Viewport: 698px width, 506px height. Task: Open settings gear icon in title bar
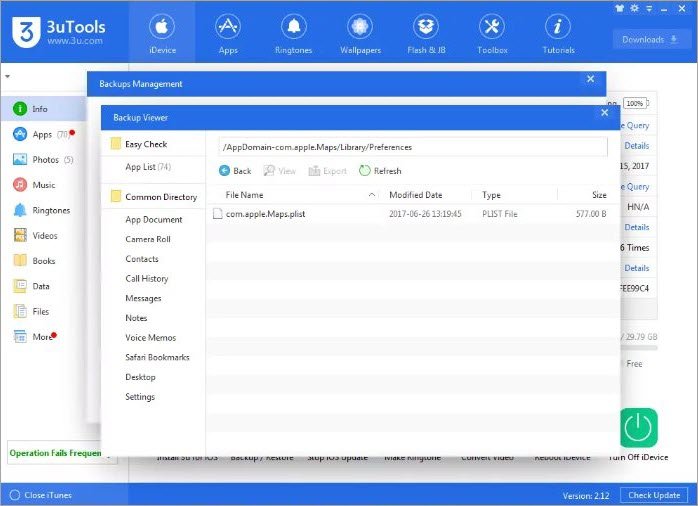pos(634,8)
